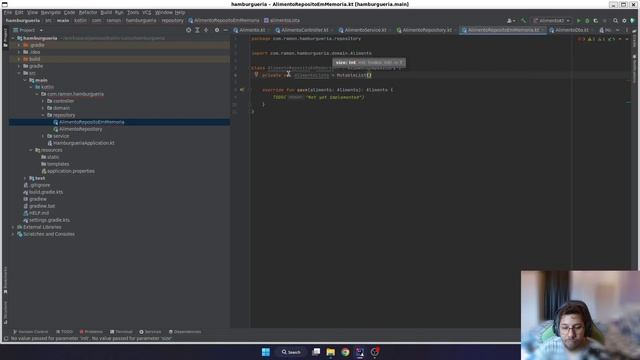Open Problems tool window

coord(91,332)
